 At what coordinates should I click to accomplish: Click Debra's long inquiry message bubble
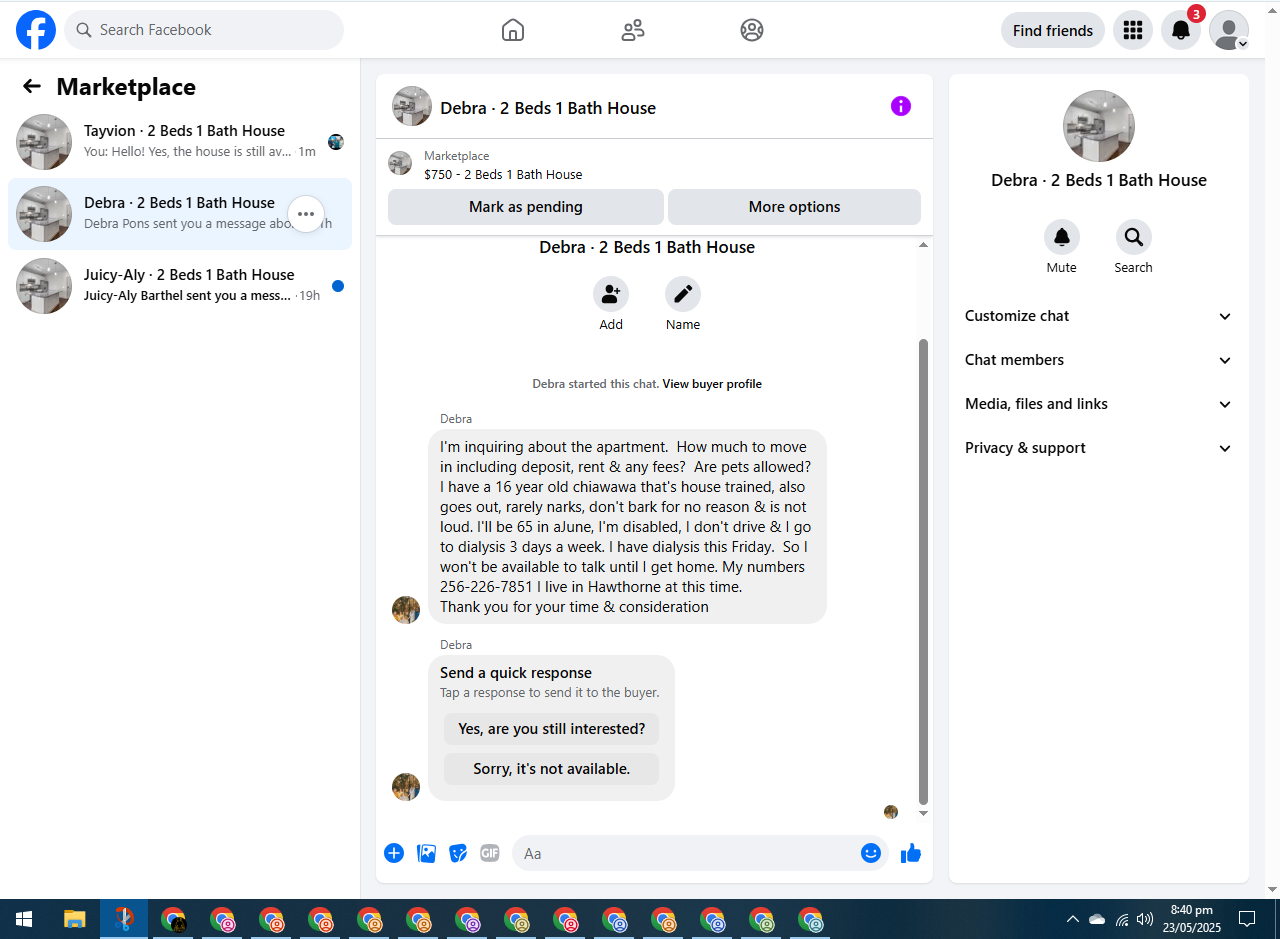coord(628,526)
